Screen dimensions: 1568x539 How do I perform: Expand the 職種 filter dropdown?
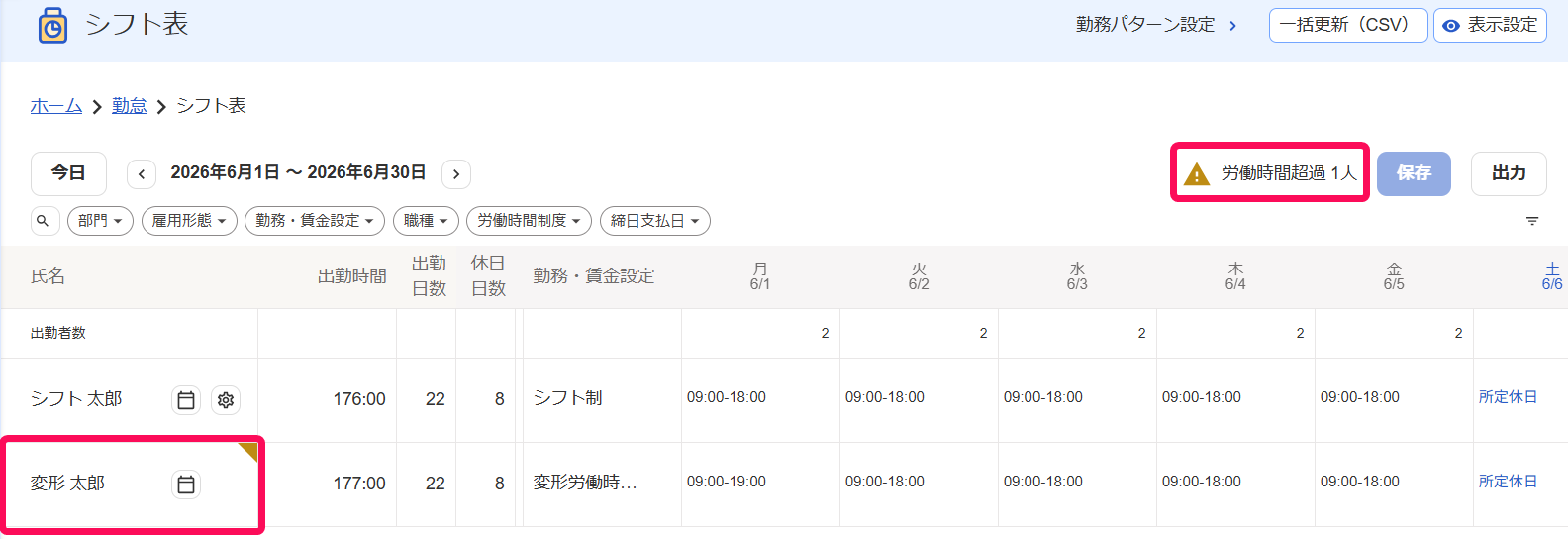point(426,221)
